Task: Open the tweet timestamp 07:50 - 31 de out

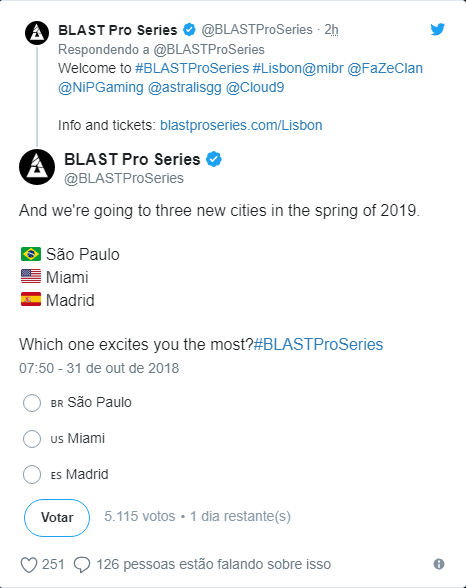Action: click(99, 368)
